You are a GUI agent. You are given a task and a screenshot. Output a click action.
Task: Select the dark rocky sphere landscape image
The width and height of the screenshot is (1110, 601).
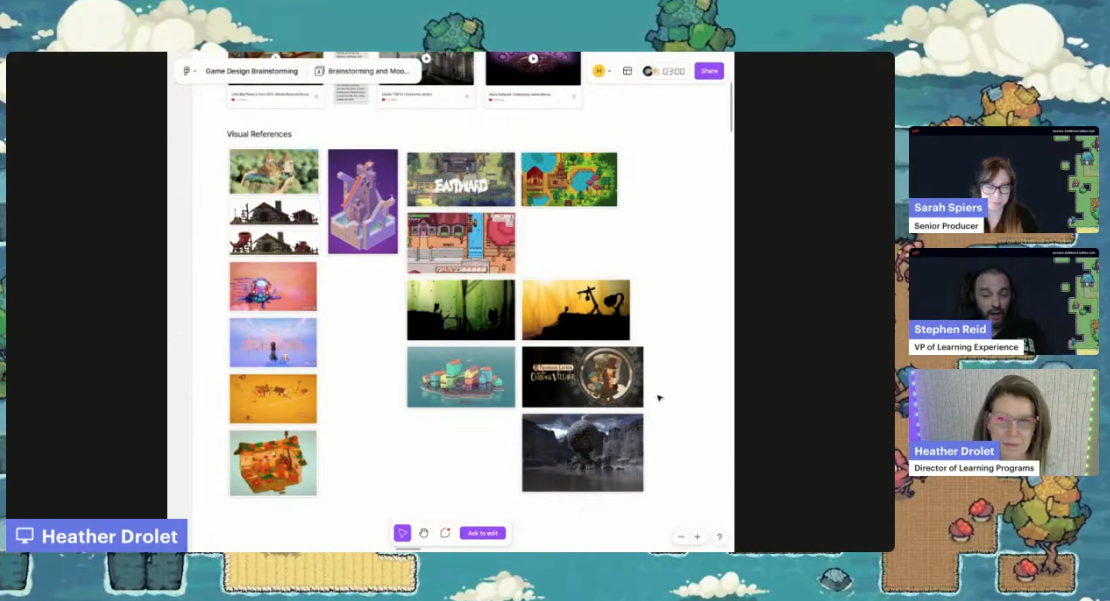point(583,453)
